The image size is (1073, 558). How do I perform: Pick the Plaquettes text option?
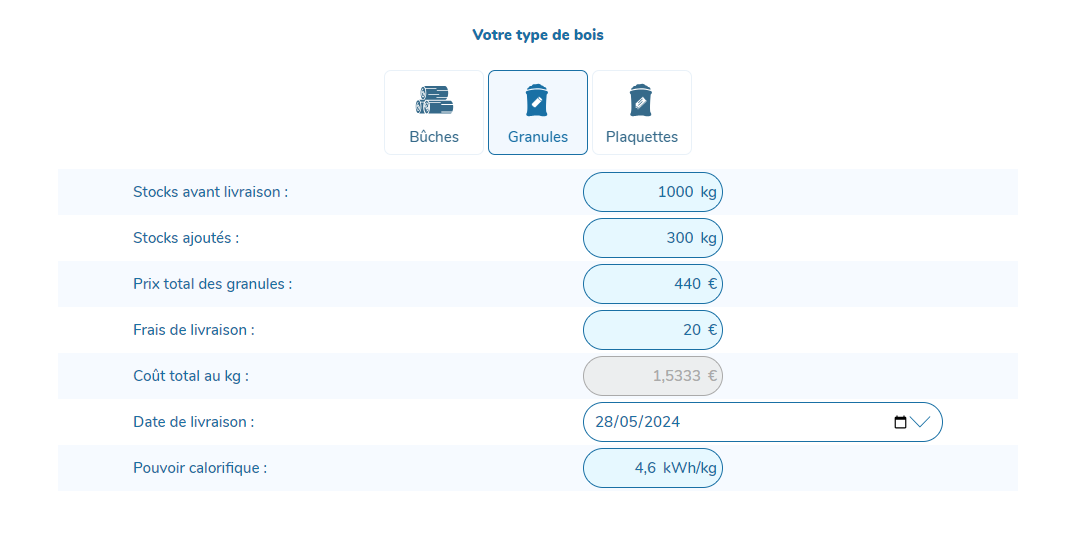coord(642,137)
